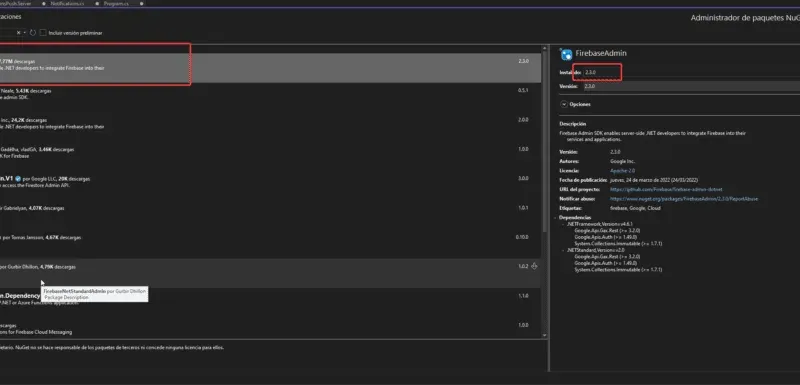800x385 pixels.
Task: Click the scroll-down arrow of package list
Action: (x=544, y=335)
